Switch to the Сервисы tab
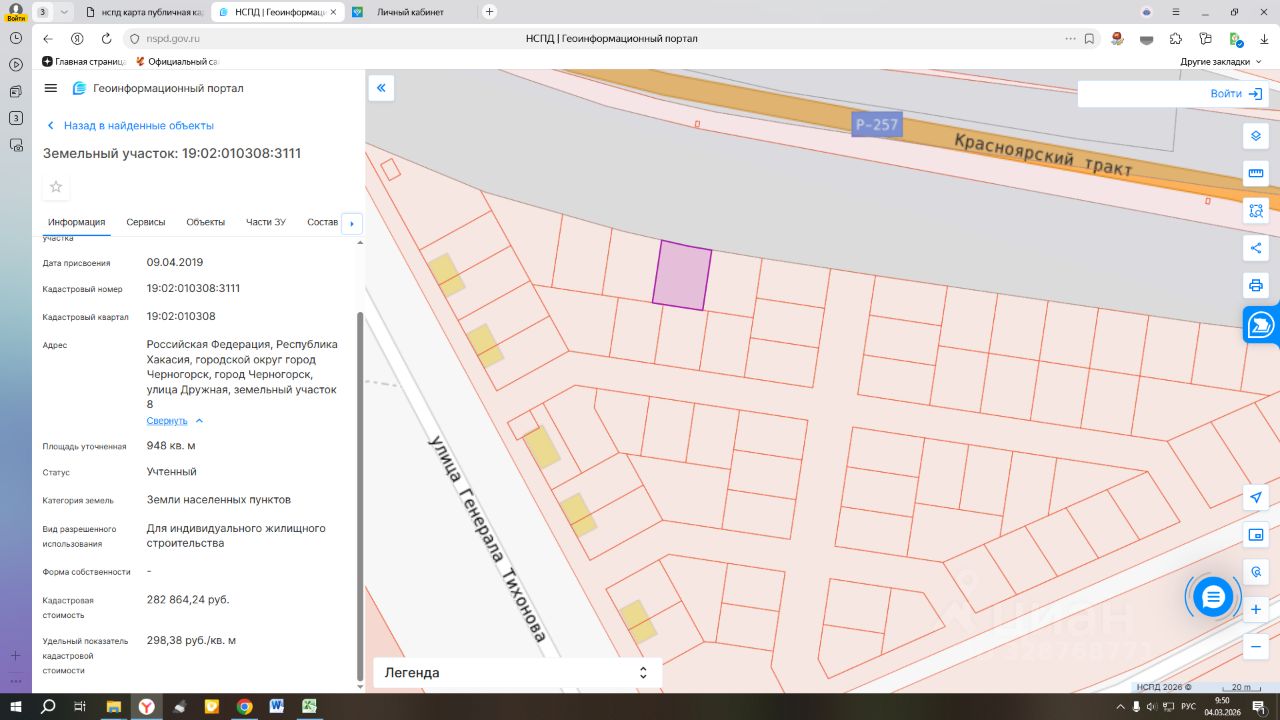Screen dimensions: 1280x720 pos(146,222)
